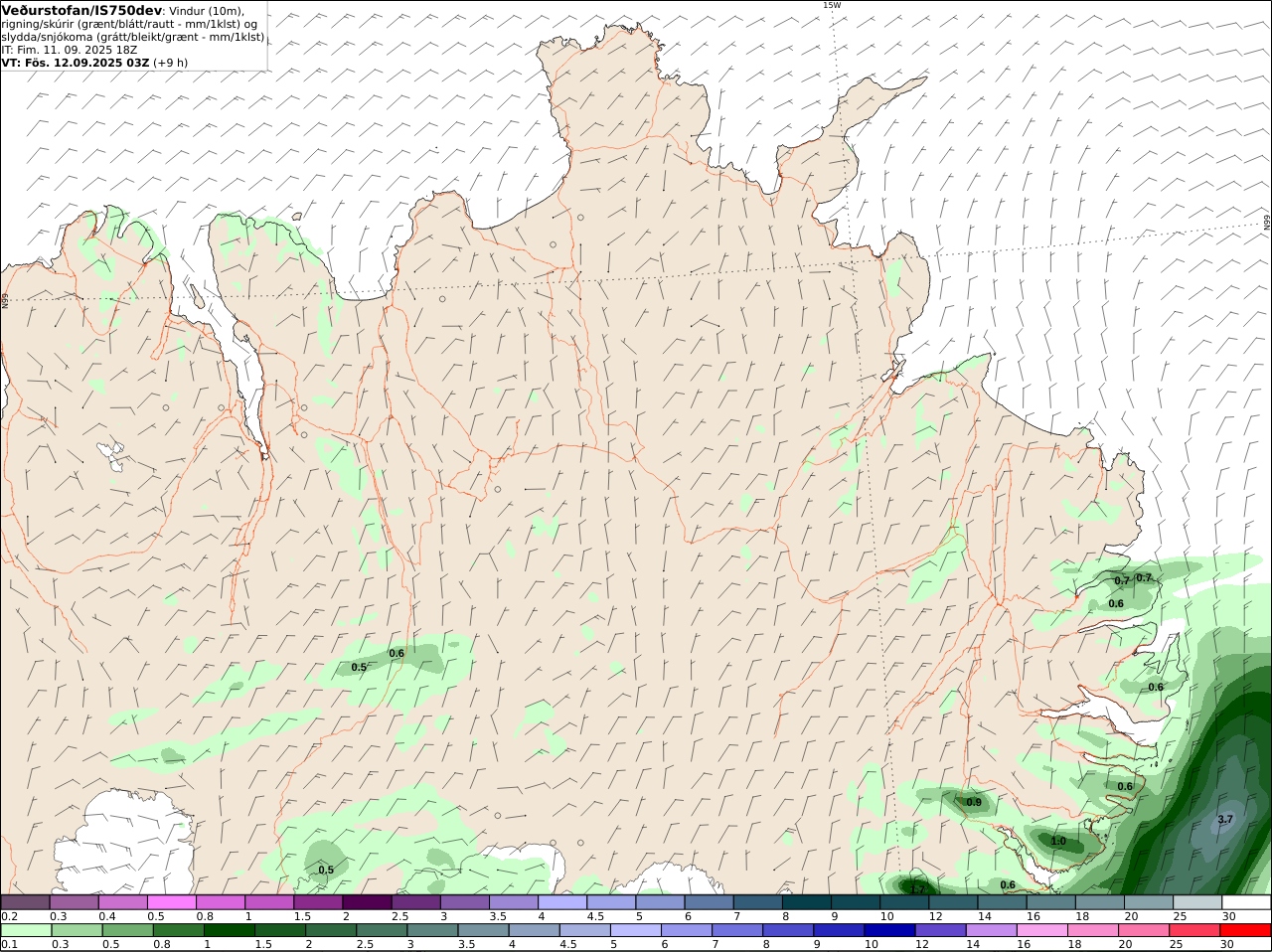Click the 25 label in the top legend row
1272x952 pixels.
[1181, 916]
